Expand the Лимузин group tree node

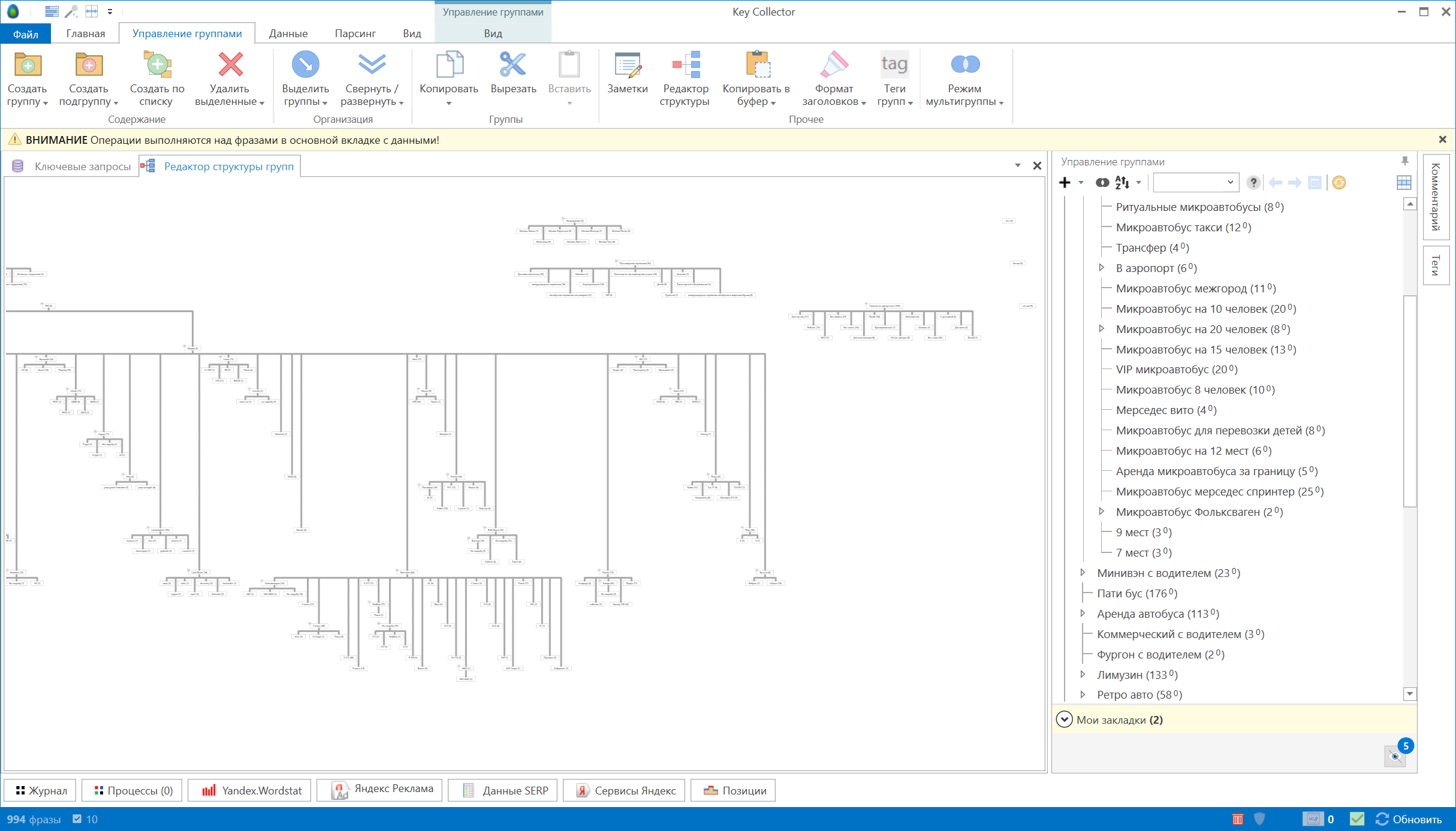point(1083,675)
